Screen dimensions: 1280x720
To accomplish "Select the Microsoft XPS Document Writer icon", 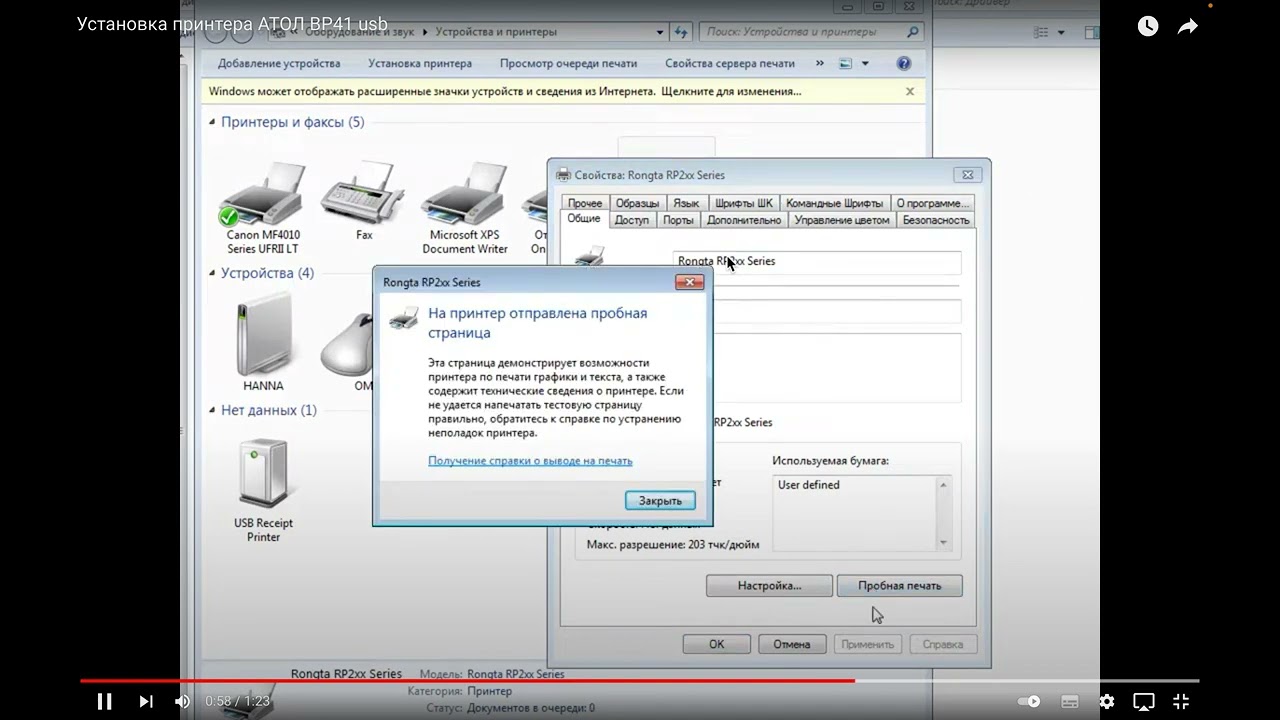I will 465,208.
